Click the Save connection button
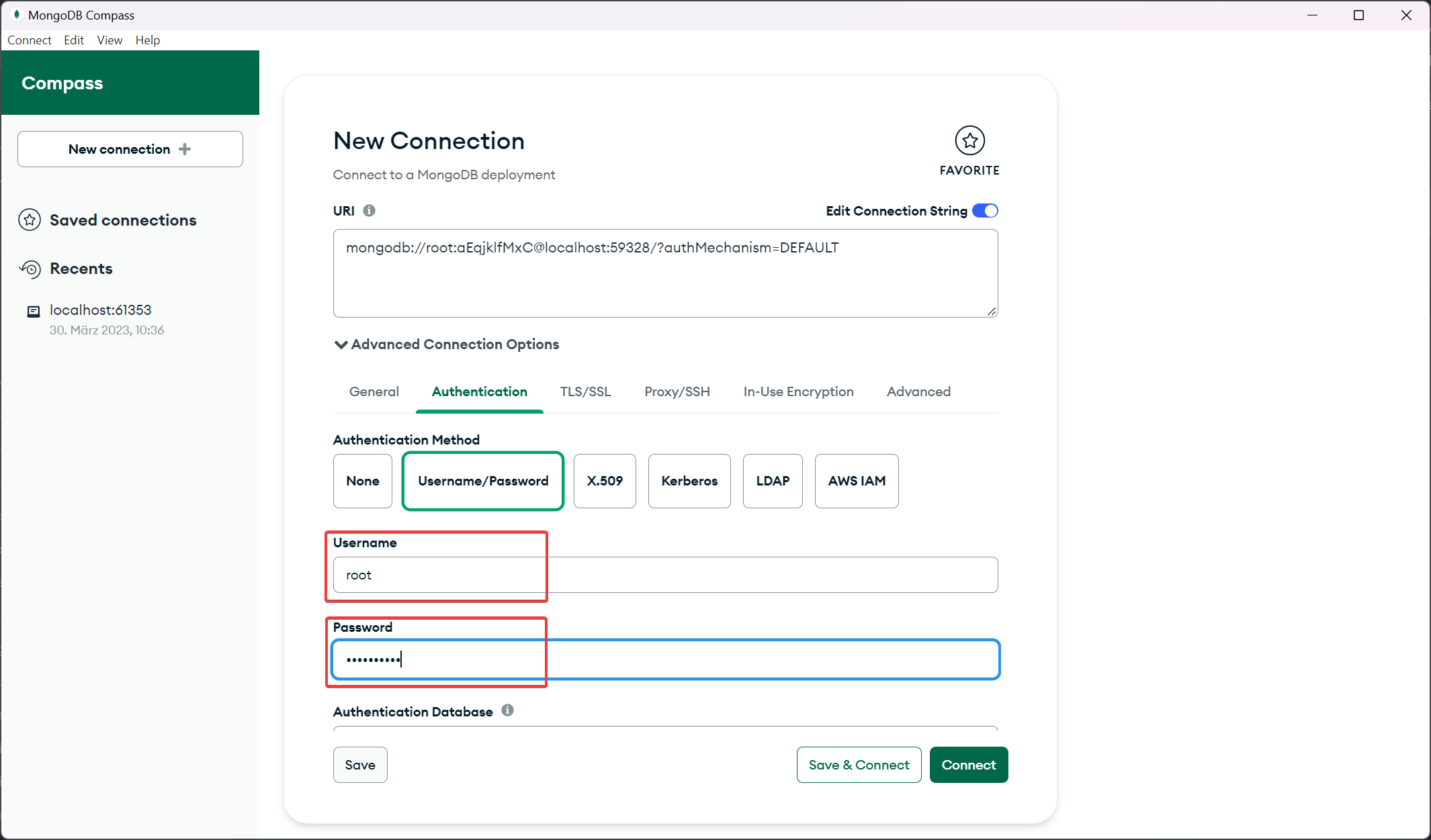Screen dimensions: 1431x840 click(360, 765)
